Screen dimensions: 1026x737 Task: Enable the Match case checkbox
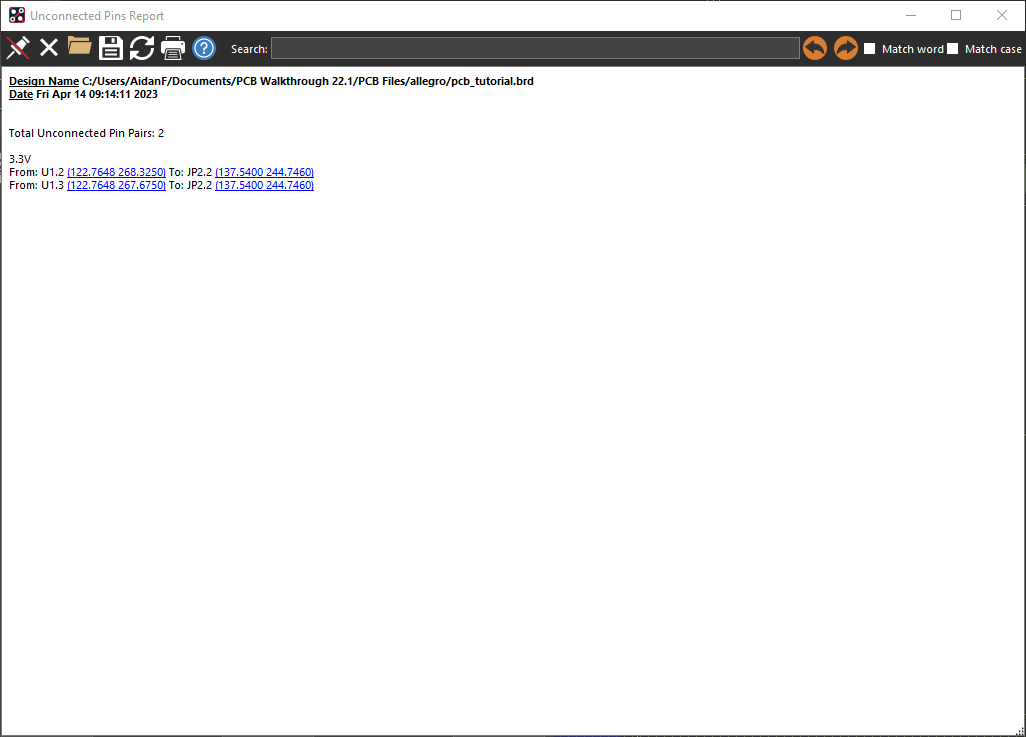click(953, 49)
